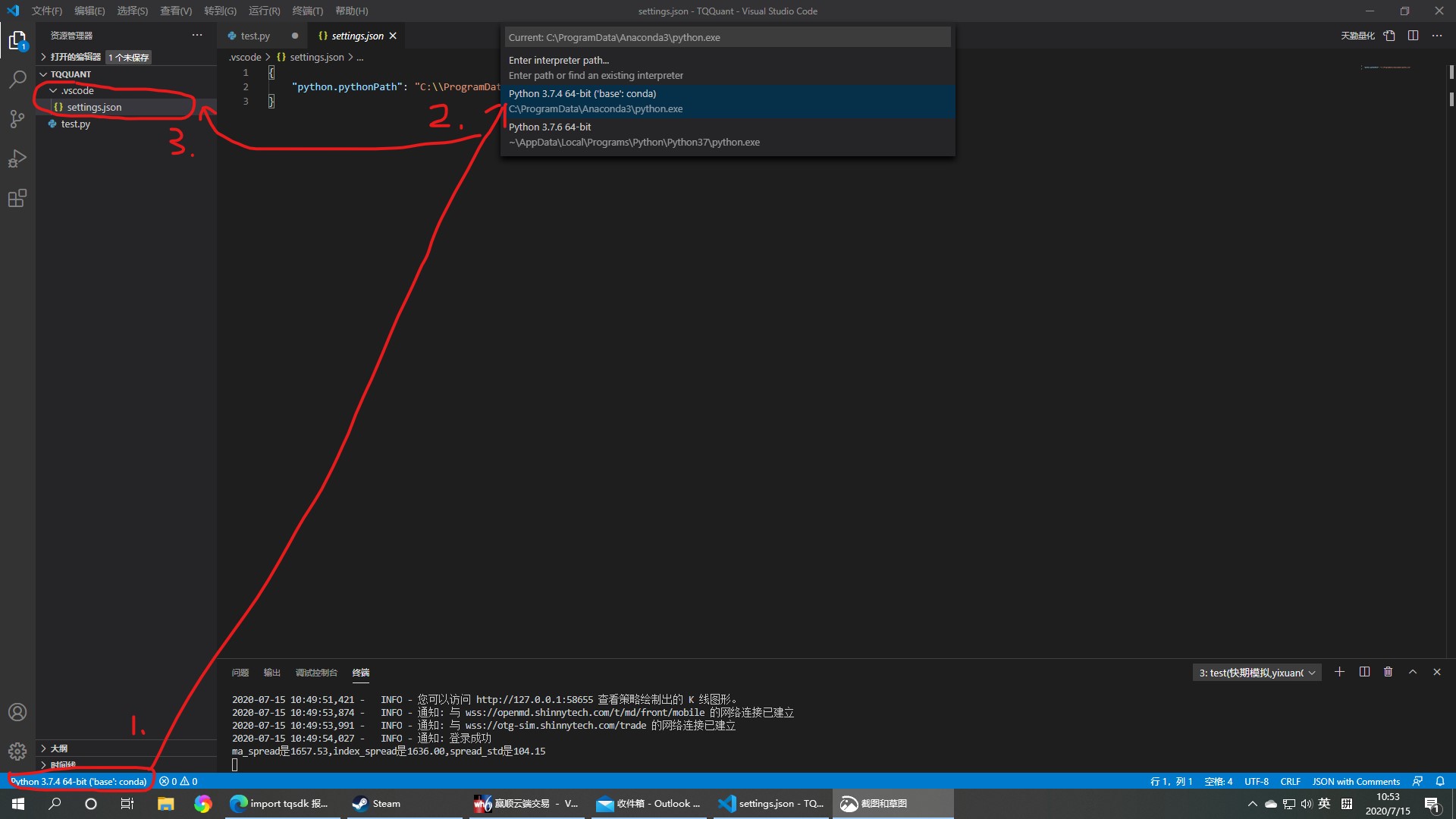Open 选择(S) menu
Image resolution: width=1456 pixels, height=819 pixels.
pyautogui.click(x=133, y=11)
